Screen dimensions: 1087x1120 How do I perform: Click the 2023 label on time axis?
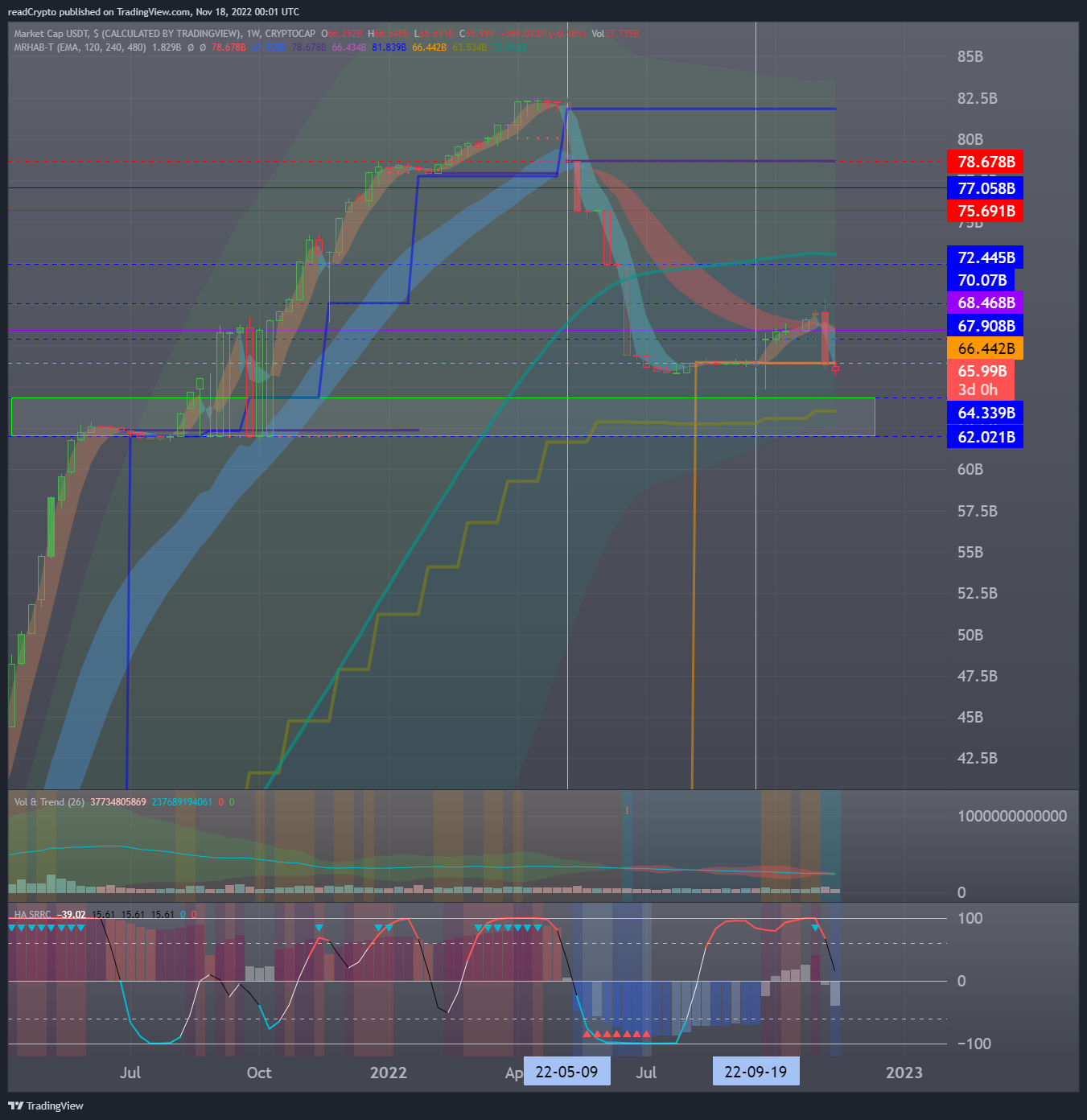pyautogui.click(x=904, y=1073)
